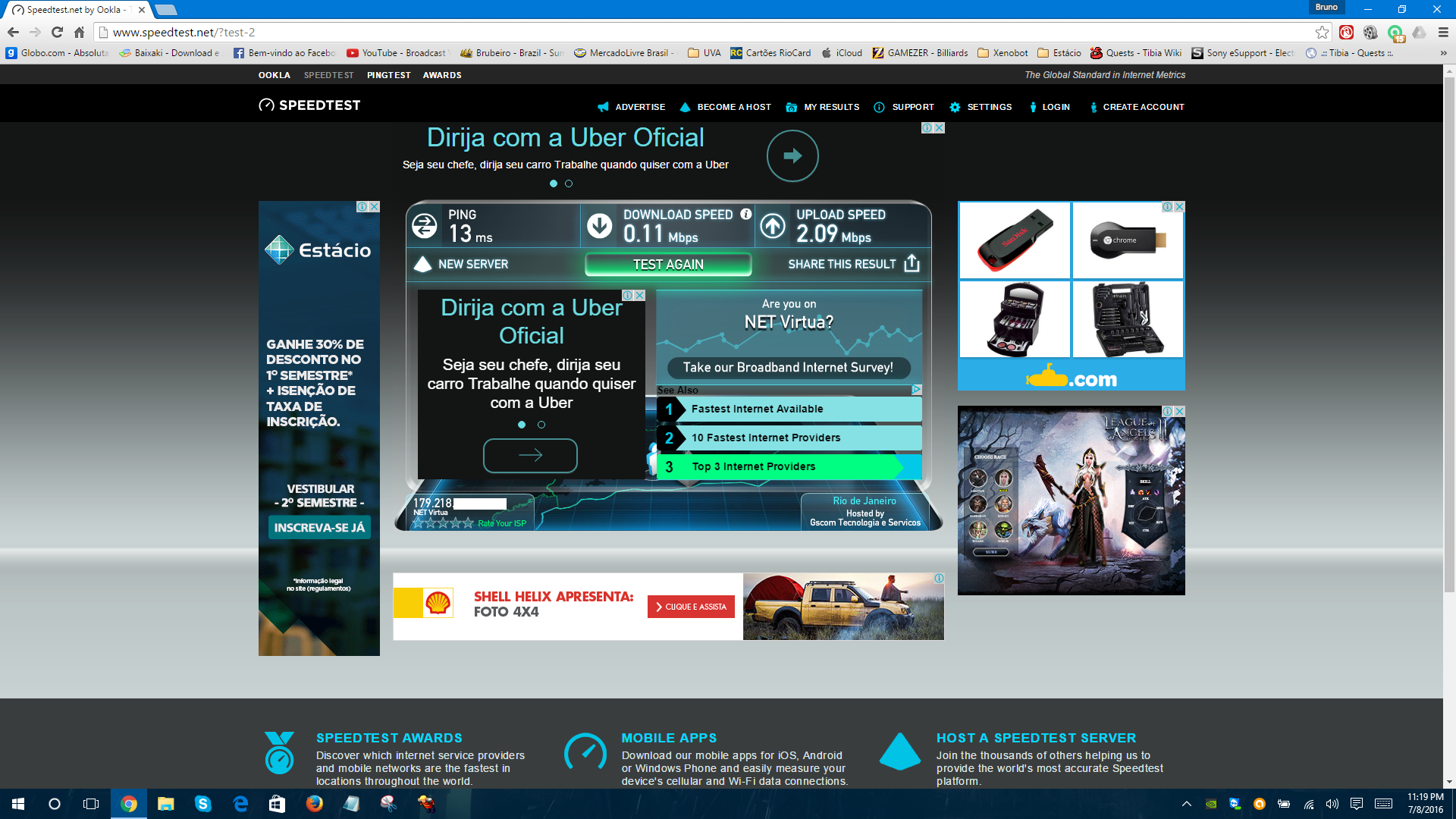Open Windows Start menu
Screen dimensions: 1456x819
tap(18, 804)
